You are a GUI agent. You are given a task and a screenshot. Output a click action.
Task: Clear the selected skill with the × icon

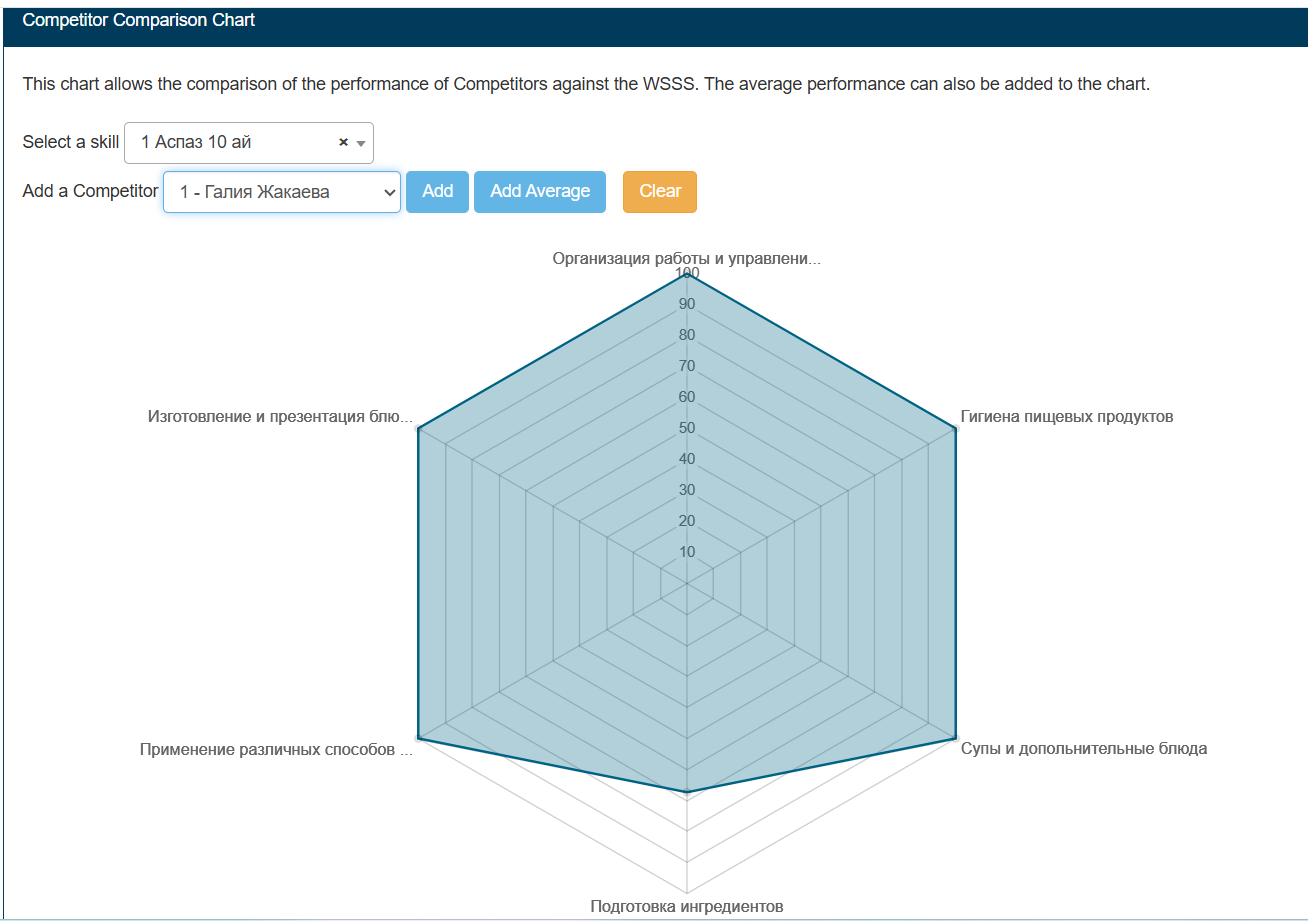[x=343, y=142]
